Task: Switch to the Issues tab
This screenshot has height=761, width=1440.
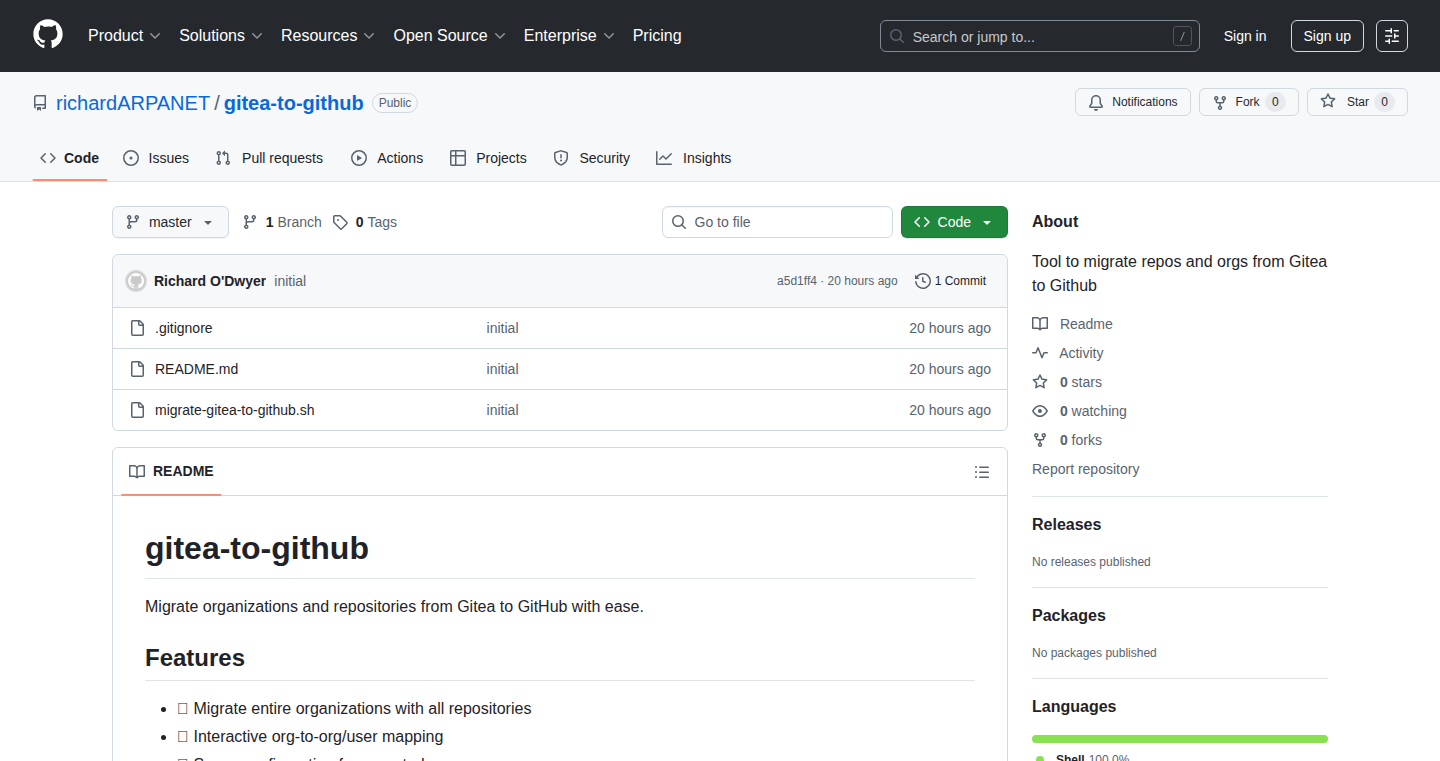Action: pos(156,158)
